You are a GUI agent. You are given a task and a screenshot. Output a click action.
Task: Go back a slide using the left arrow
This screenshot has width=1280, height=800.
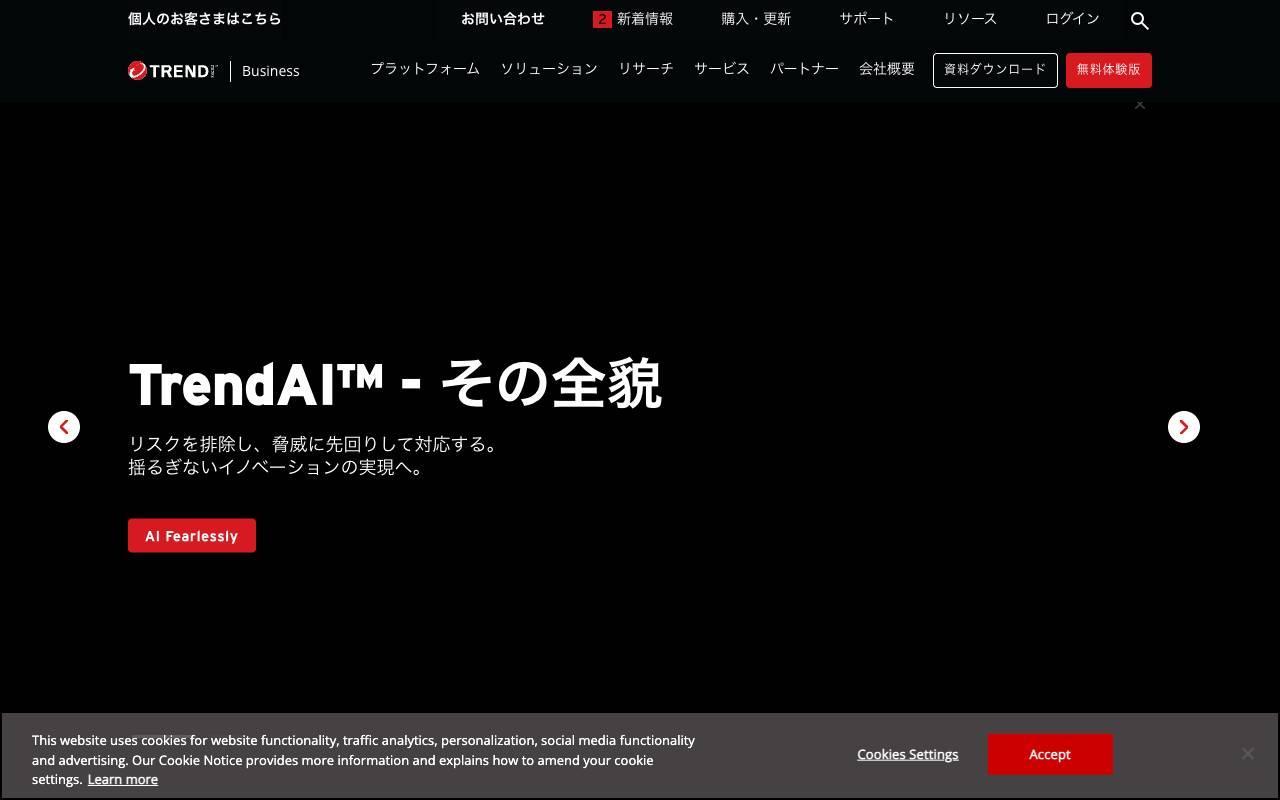[x=64, y=427]
